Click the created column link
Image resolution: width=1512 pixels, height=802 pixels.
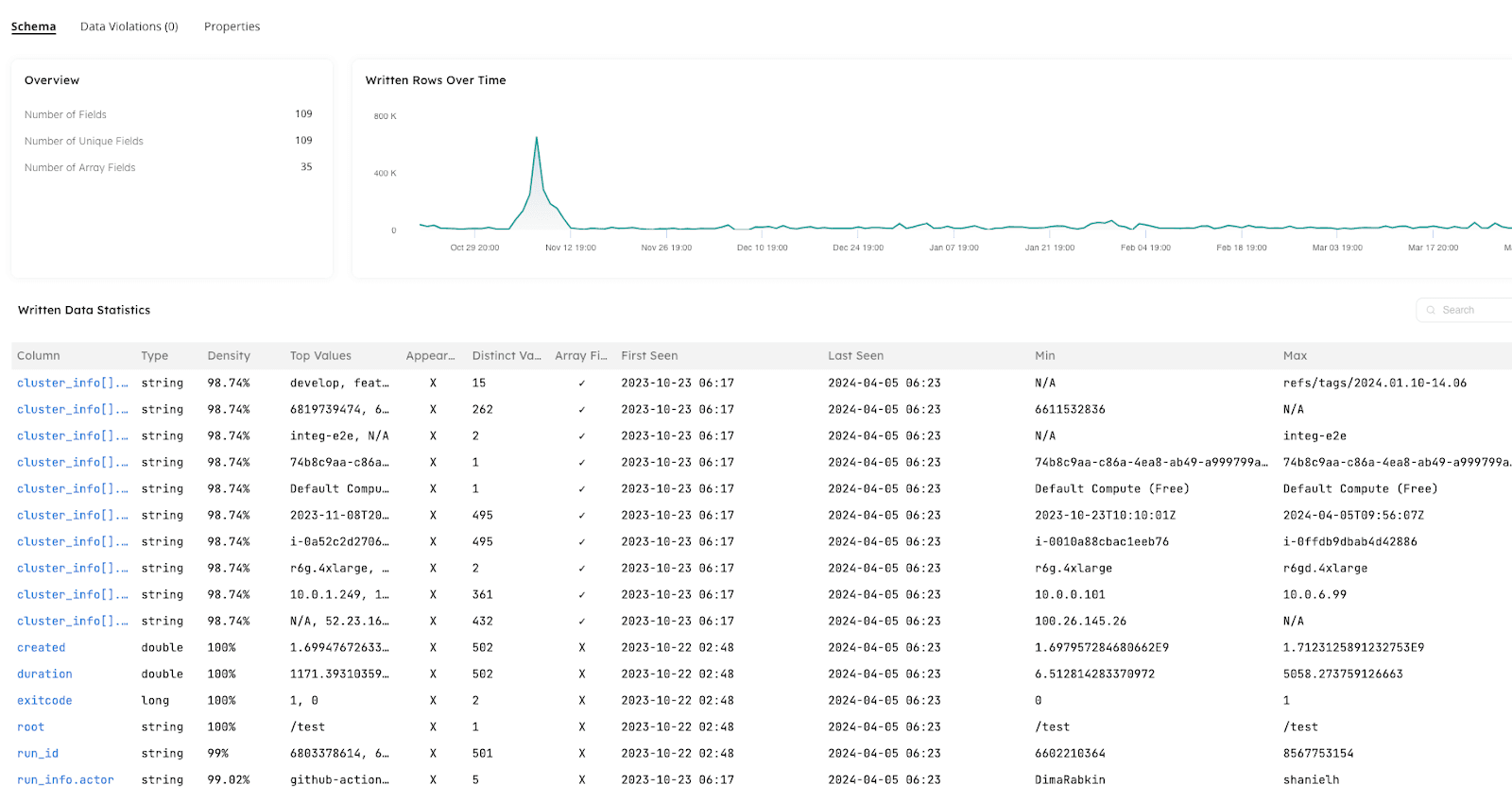point(41,648)
